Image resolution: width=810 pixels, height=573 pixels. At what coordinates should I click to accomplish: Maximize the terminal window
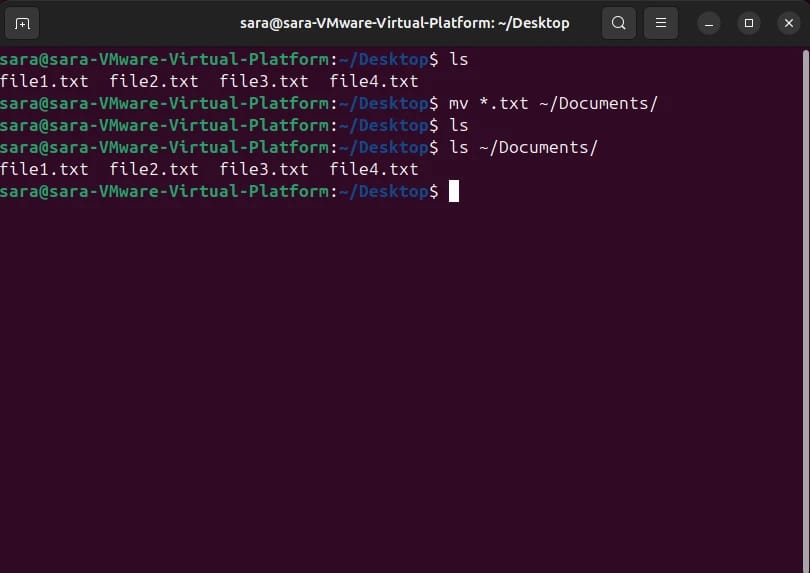(749, 22)
